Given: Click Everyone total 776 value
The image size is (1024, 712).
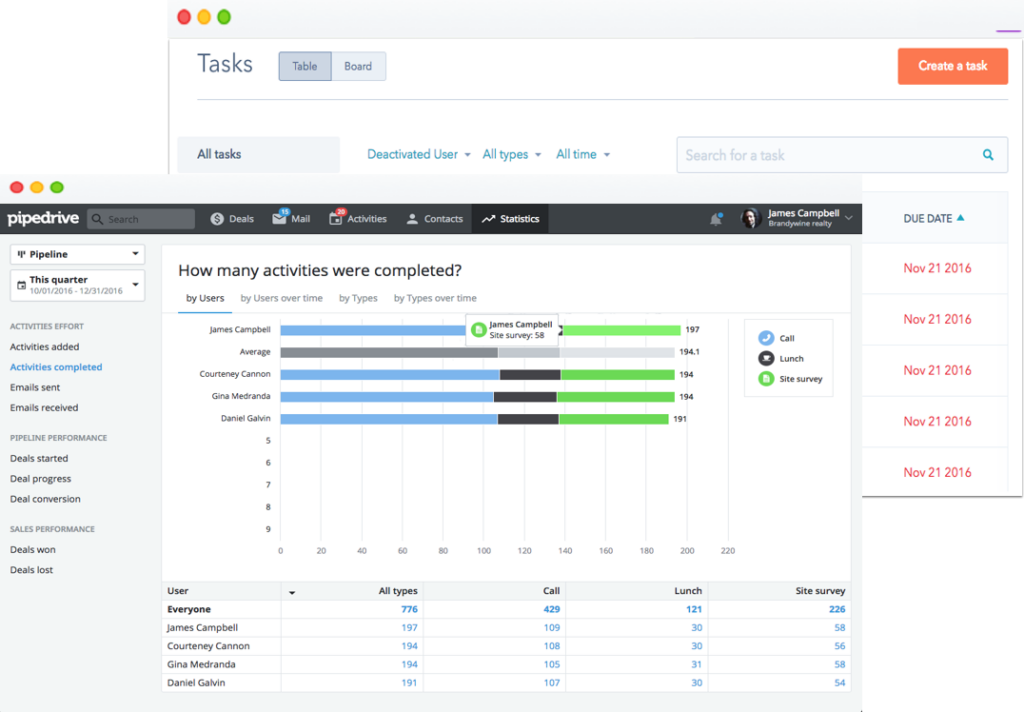Looking at the screenshot, I should tap(409, 609).
